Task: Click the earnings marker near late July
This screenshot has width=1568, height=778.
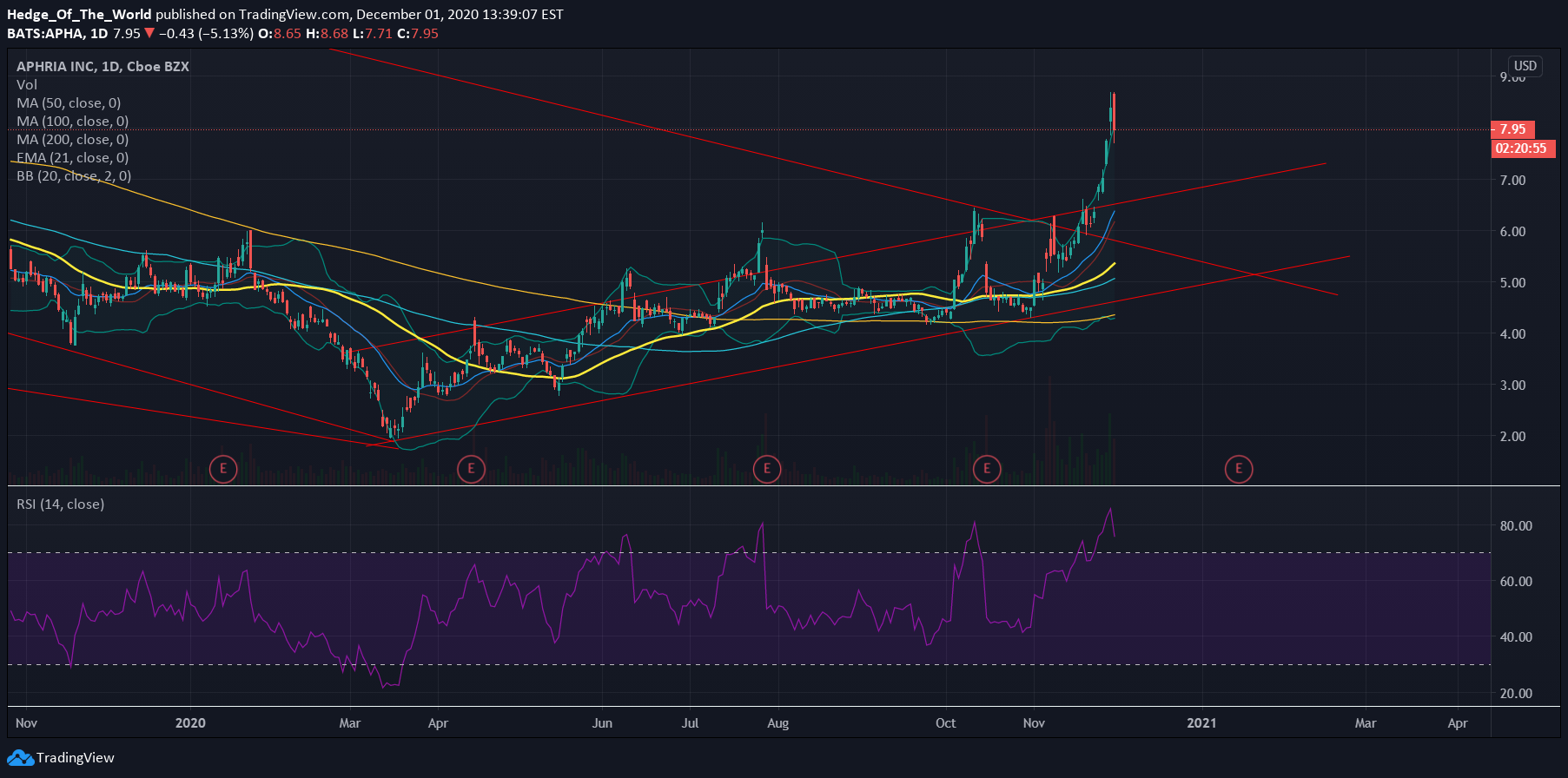Action: [767, 469]
